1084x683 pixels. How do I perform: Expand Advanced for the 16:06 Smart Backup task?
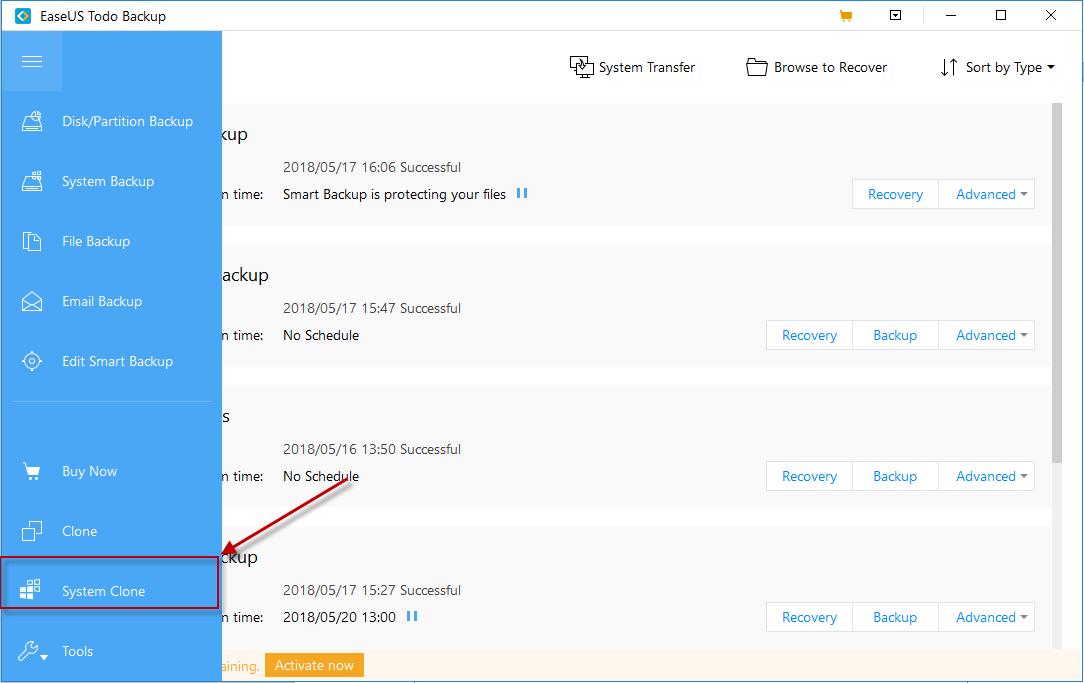(x=987, y=194)
